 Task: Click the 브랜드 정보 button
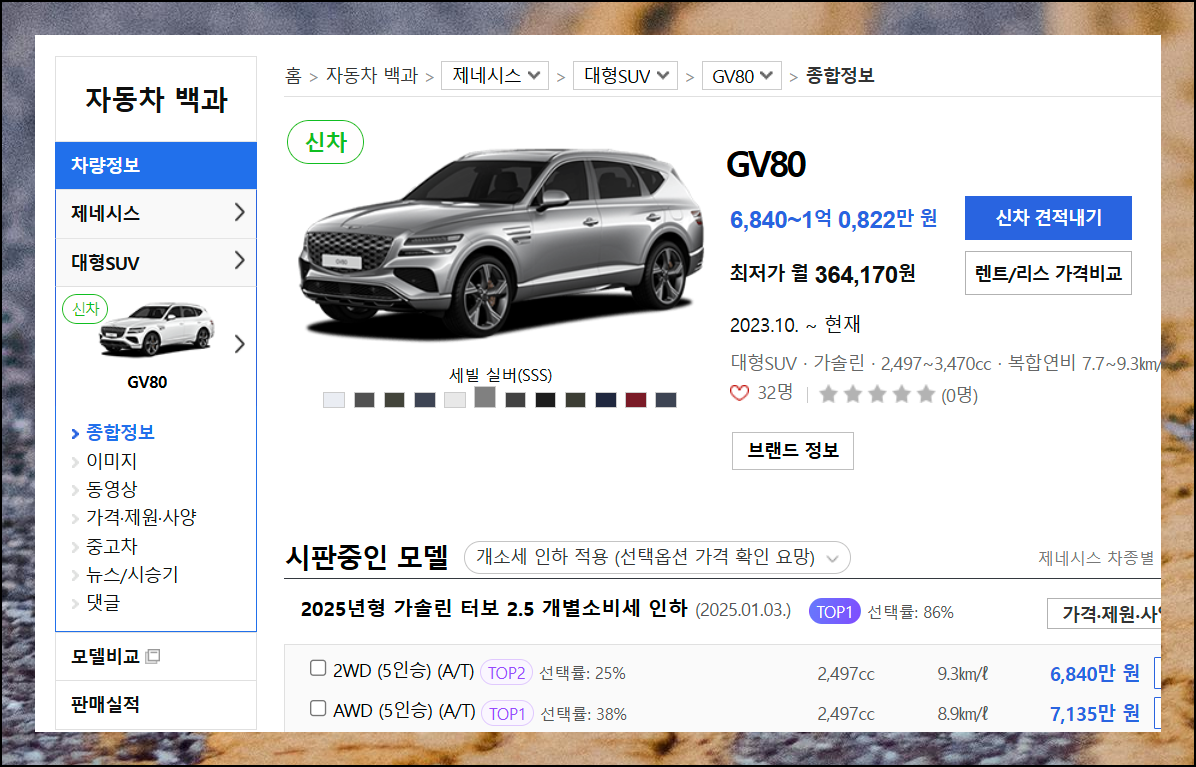click(793, 451)
